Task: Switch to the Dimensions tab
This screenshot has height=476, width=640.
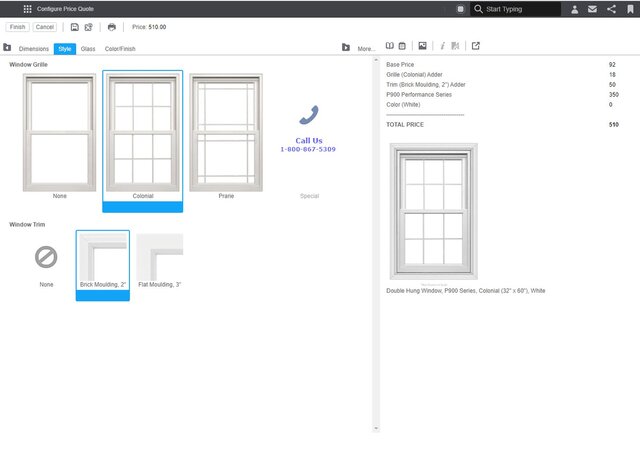Action: tap(35, 48)
